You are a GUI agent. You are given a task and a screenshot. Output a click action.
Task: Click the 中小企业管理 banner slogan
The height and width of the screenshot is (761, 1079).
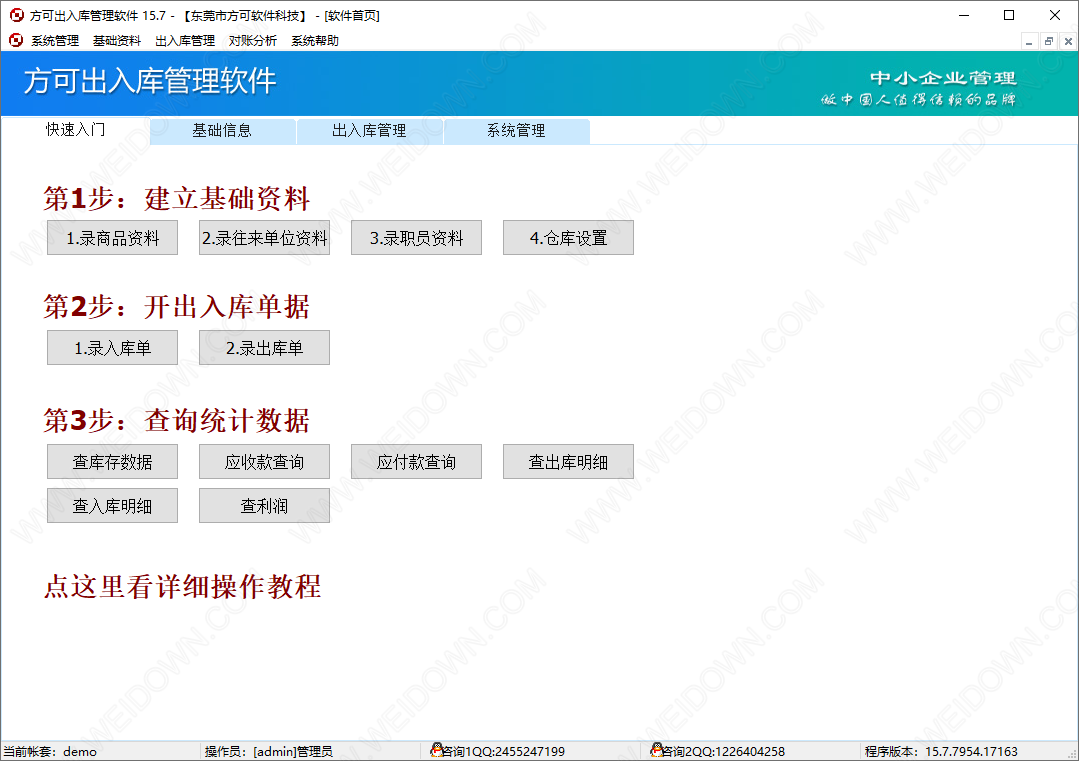click(x=943, y=78)
